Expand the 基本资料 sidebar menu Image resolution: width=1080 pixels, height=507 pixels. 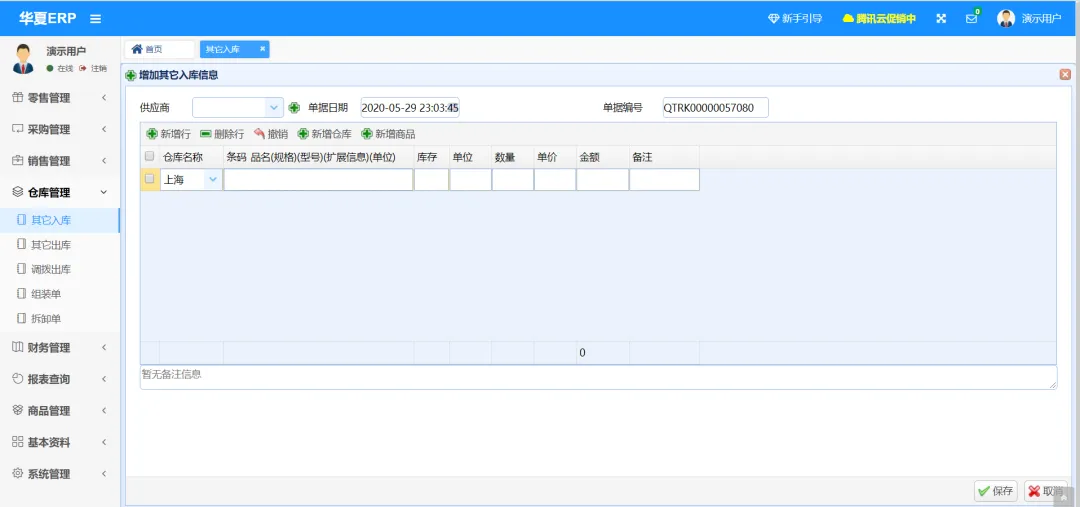coord(60,443)
